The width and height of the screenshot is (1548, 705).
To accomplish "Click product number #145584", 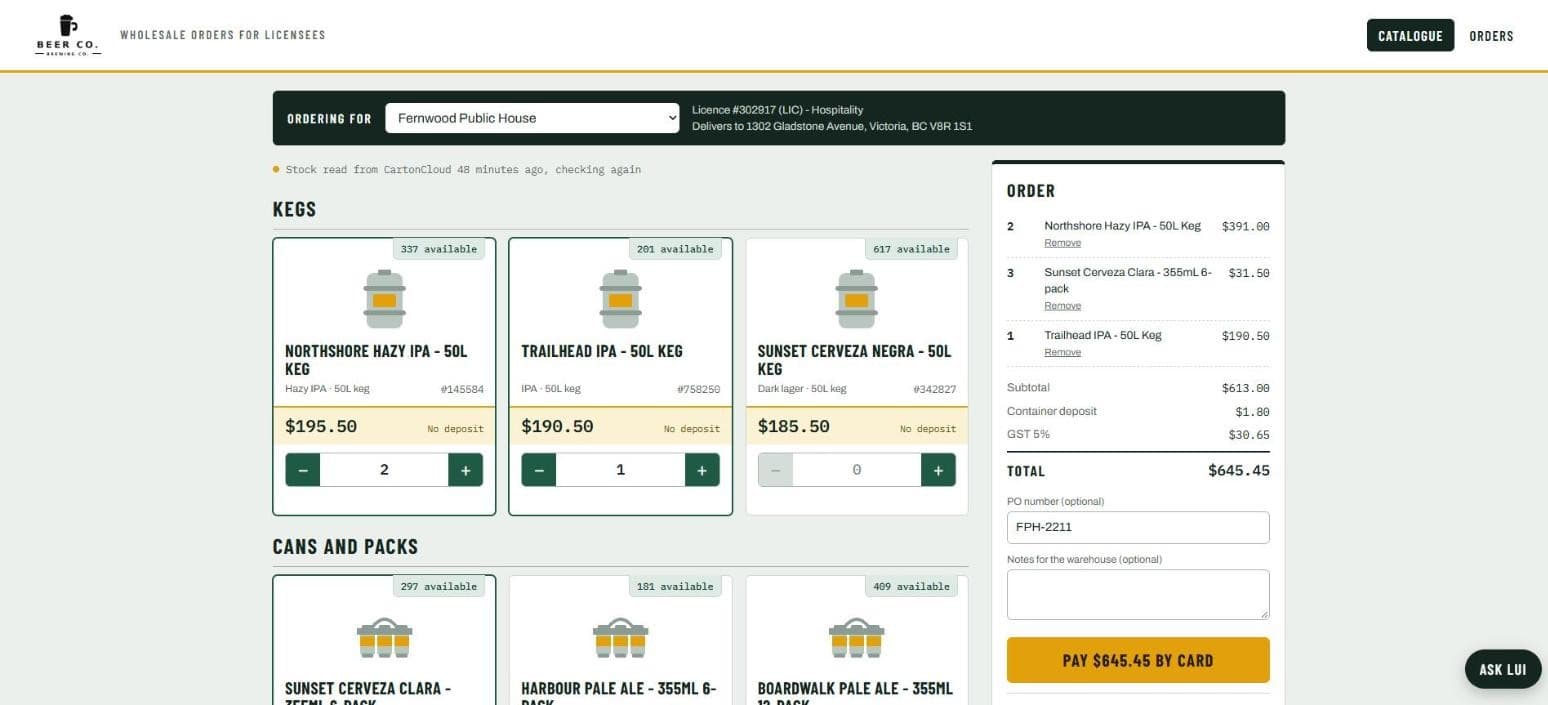I will coord(462,389).
